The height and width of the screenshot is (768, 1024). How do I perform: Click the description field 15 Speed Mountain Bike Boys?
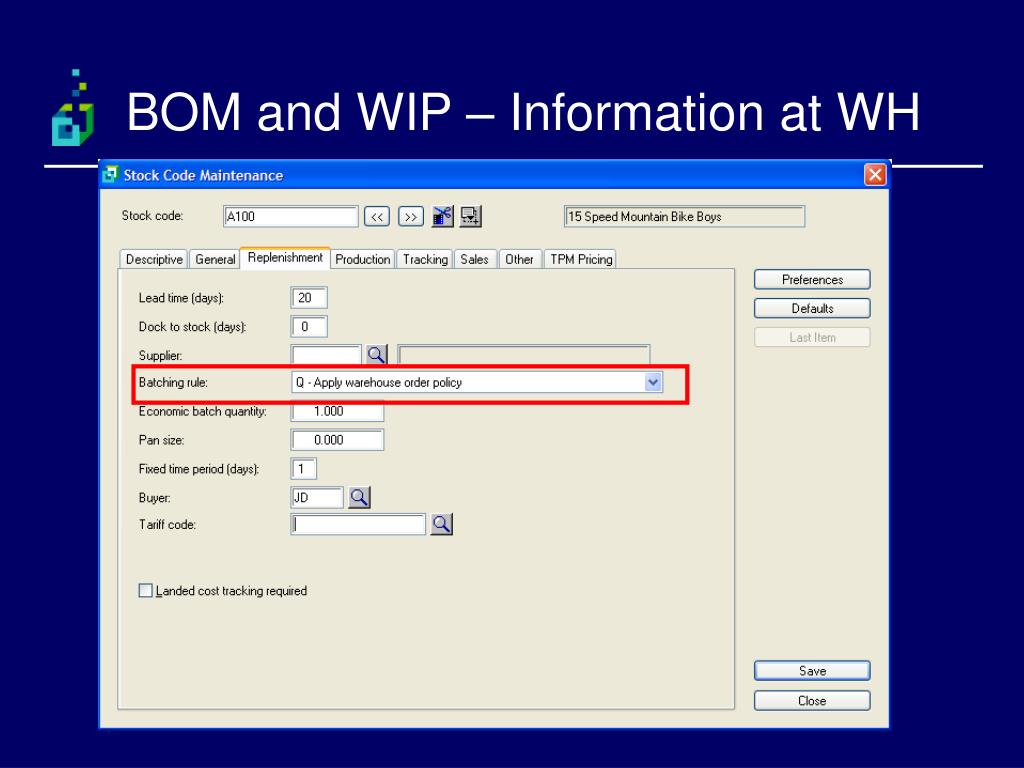pos(684,217)
